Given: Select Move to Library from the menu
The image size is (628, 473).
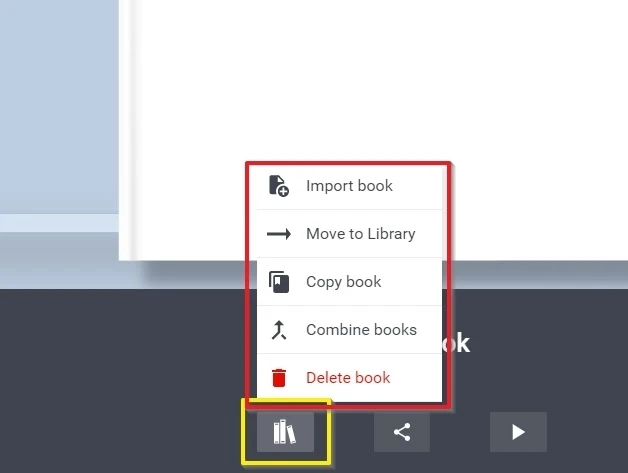Looking at the screenshot, I should [349, 234].
